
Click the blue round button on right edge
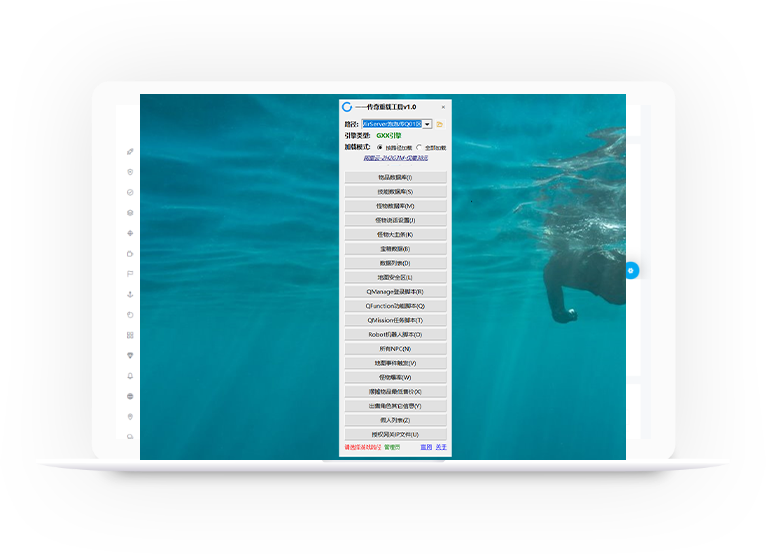tap(631, 270)
